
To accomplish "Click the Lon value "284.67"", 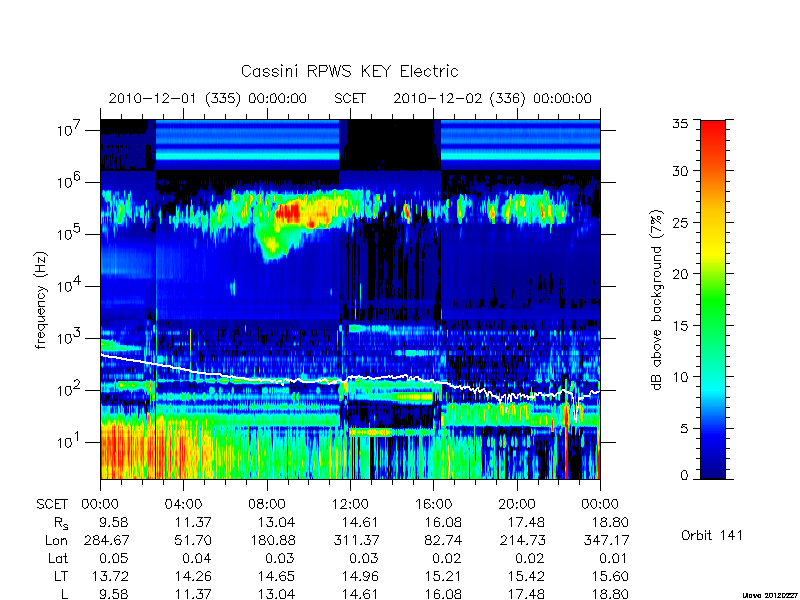I will pos(107,540).
